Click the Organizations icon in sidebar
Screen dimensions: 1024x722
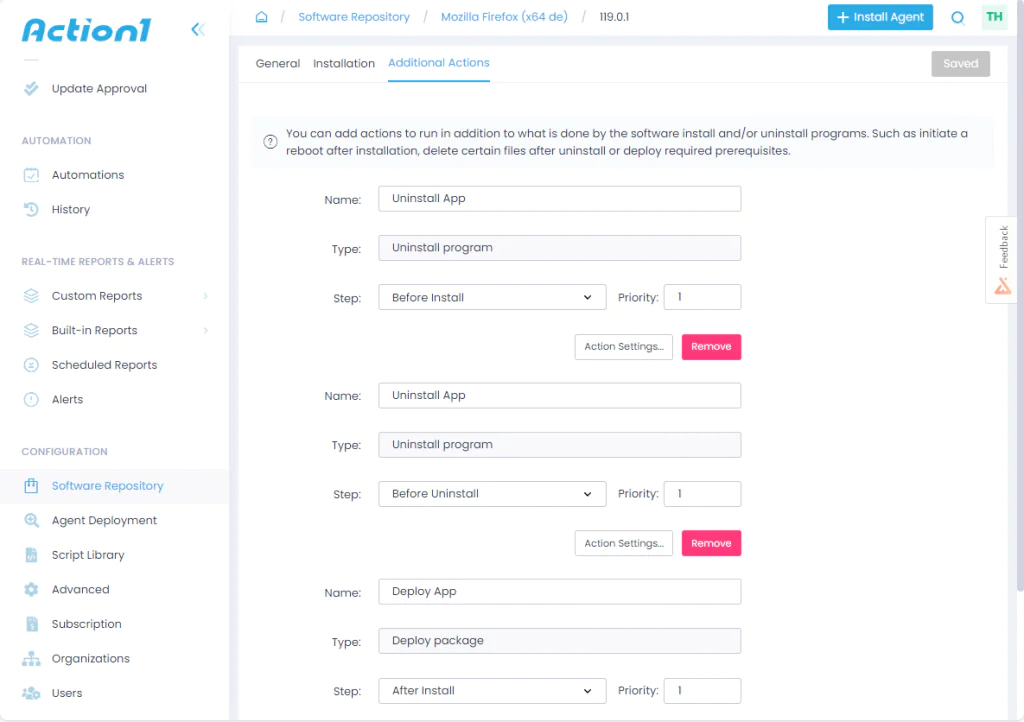click(31, 659)
